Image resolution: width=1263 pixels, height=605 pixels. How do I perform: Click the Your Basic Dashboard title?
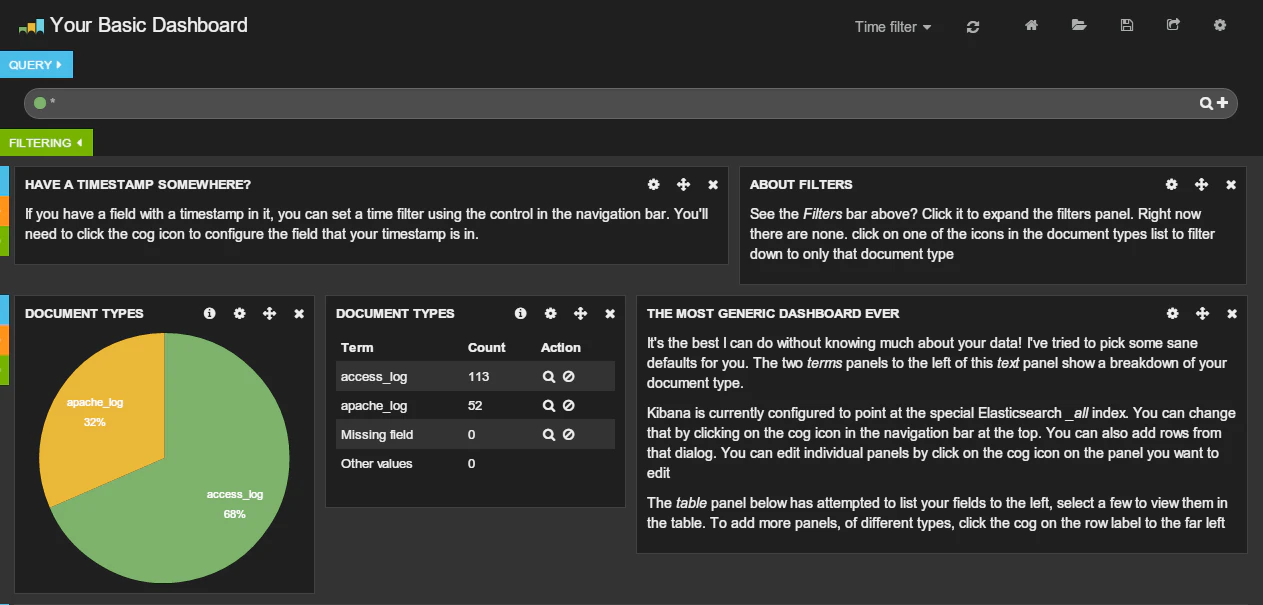pyautogui.click(x=149, y=25)
